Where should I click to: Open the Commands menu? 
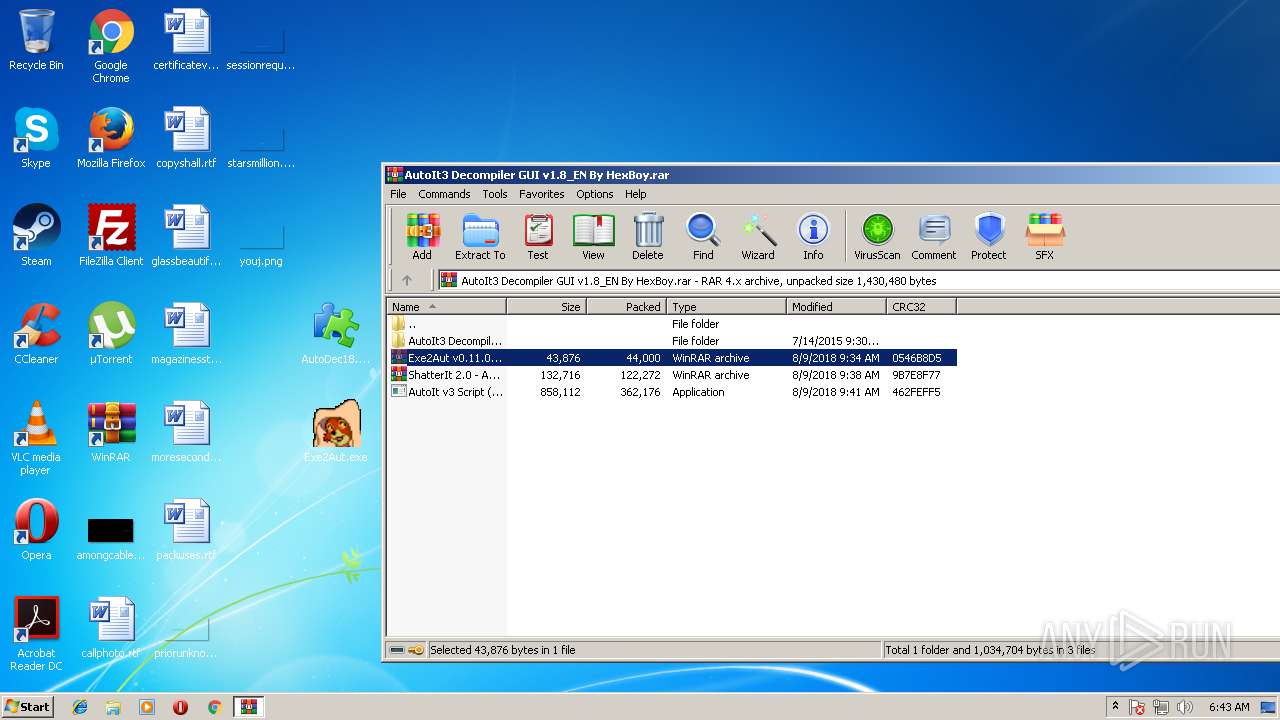coord(444,194)
